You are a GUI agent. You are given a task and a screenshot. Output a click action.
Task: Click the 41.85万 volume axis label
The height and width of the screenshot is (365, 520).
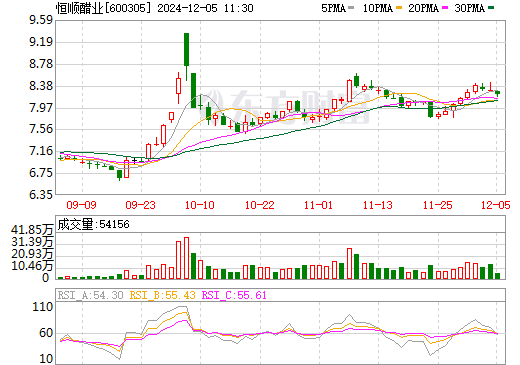pos(32,230)
